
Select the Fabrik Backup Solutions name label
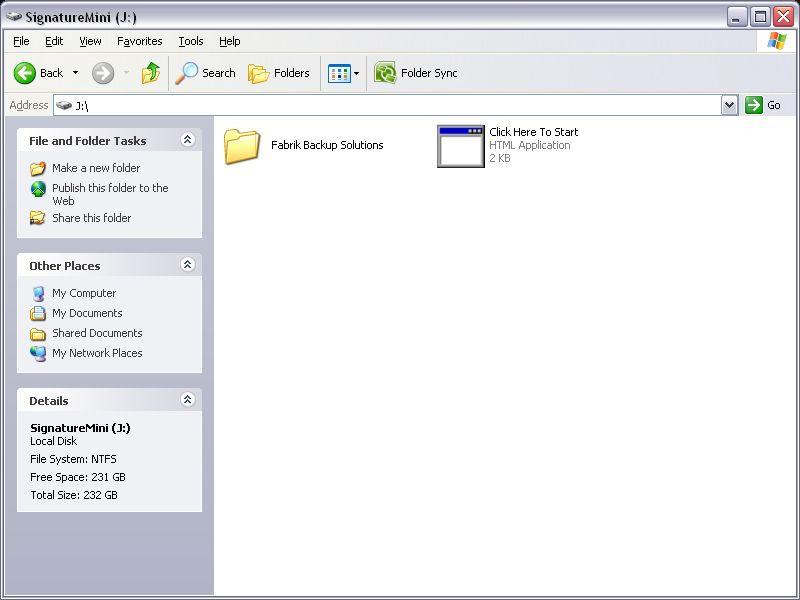coord(327,145)
